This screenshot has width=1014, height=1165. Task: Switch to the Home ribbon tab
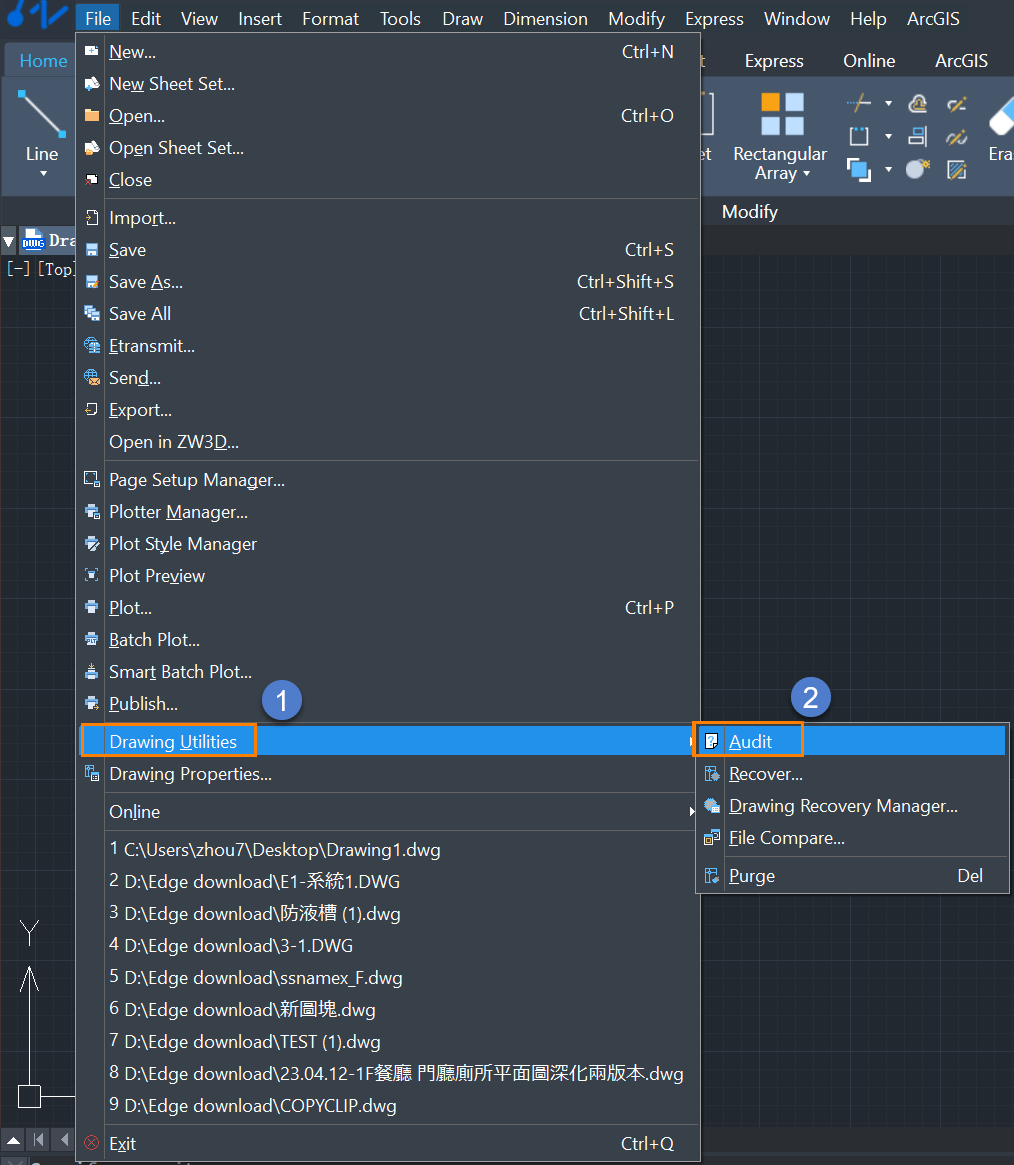(x=43, y=61)
